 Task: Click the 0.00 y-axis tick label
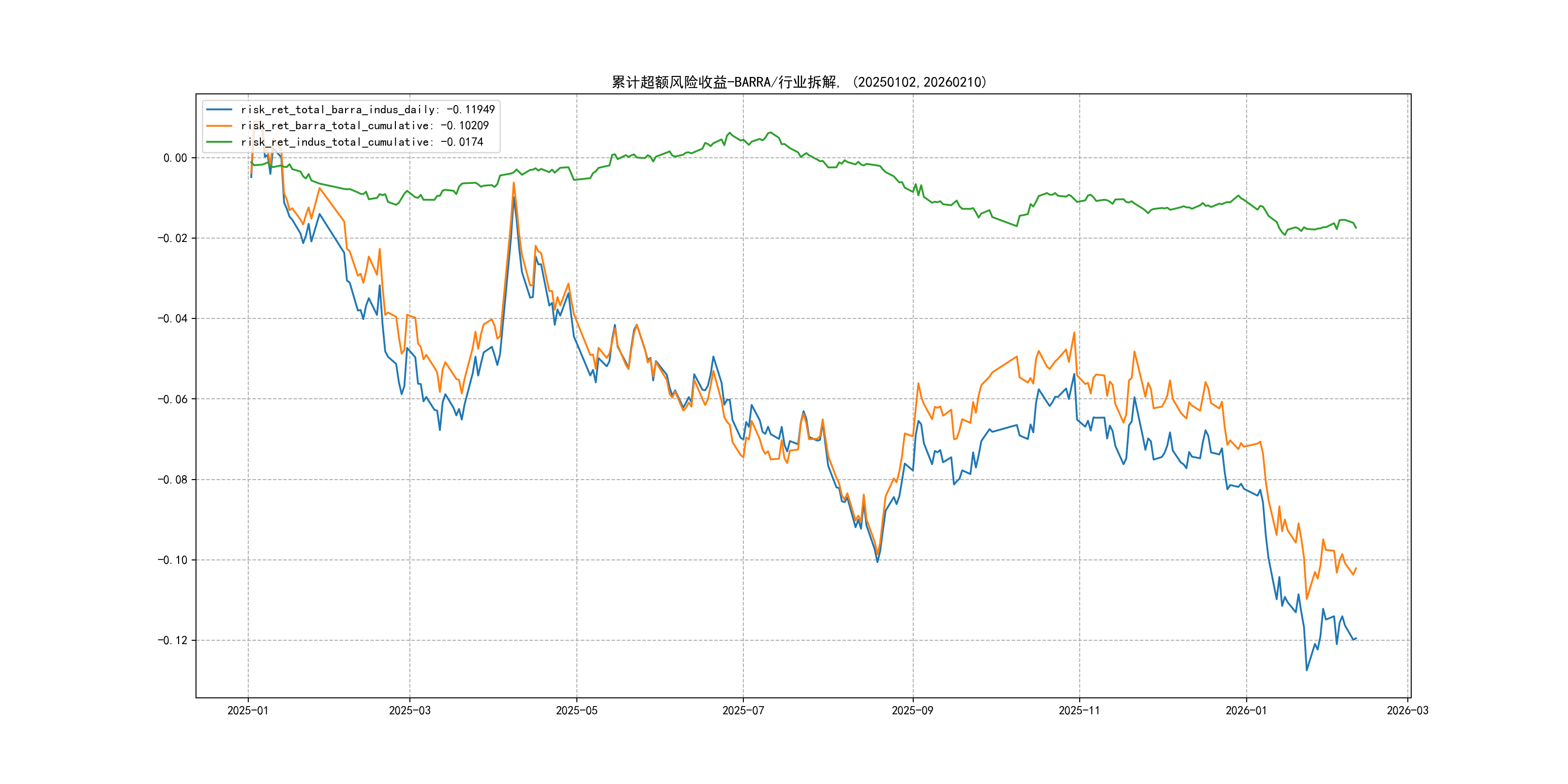[175, 158]
